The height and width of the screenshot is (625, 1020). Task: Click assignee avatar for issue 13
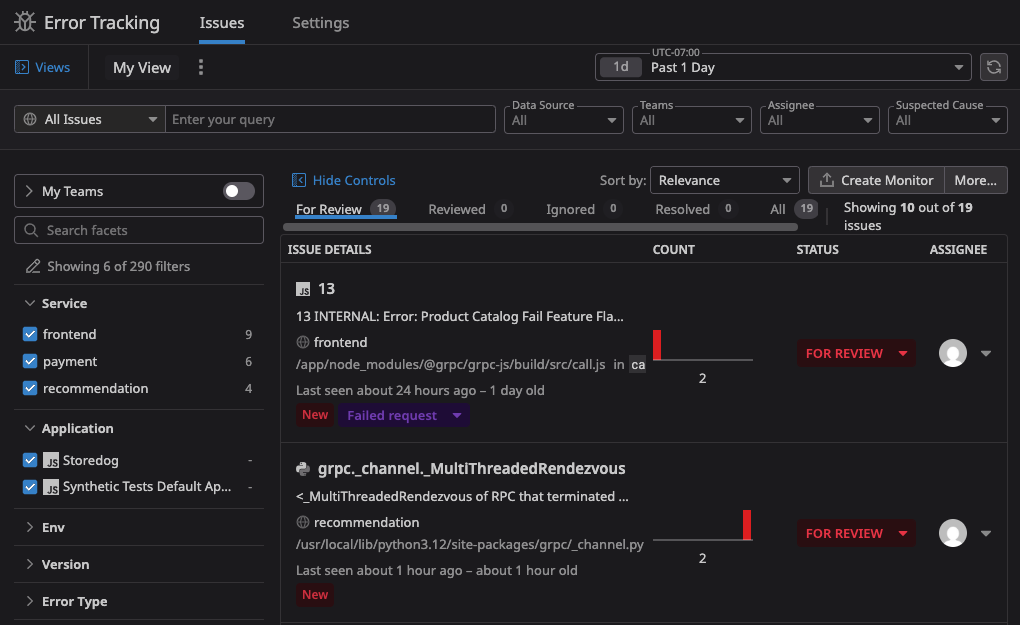[x=953, y=353]
